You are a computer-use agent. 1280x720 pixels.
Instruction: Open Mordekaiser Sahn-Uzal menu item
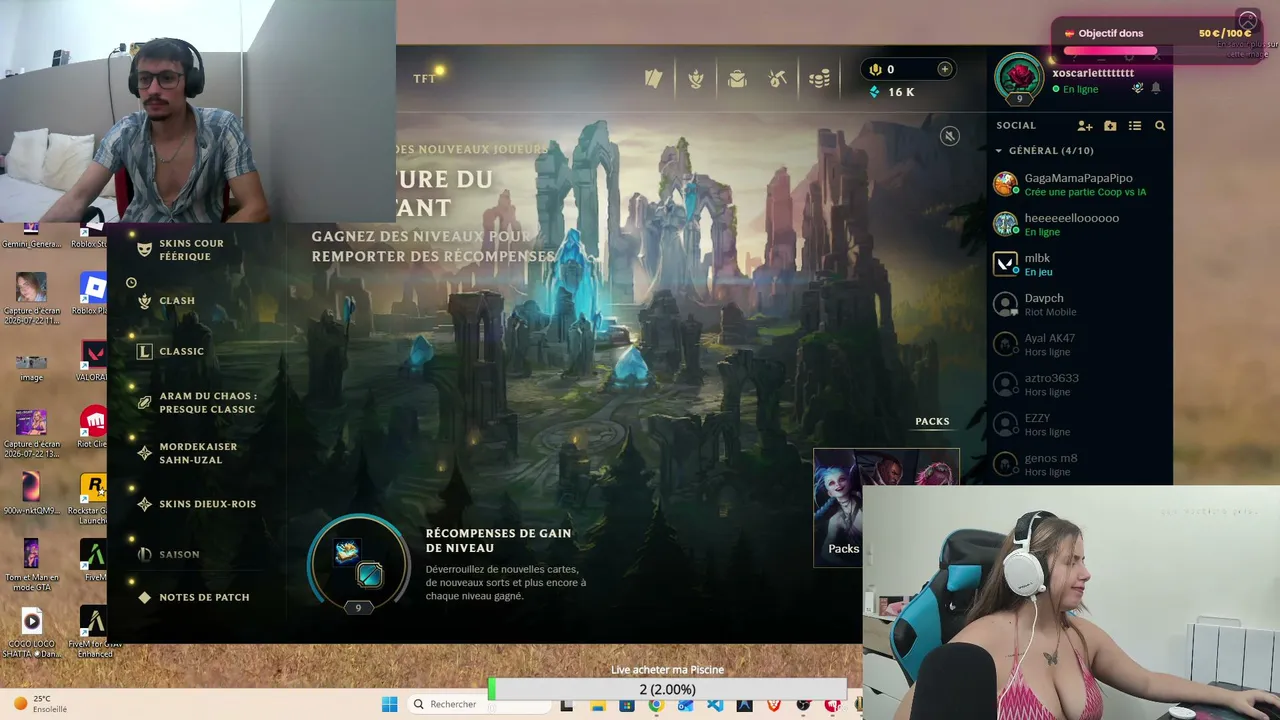[187, 453]
